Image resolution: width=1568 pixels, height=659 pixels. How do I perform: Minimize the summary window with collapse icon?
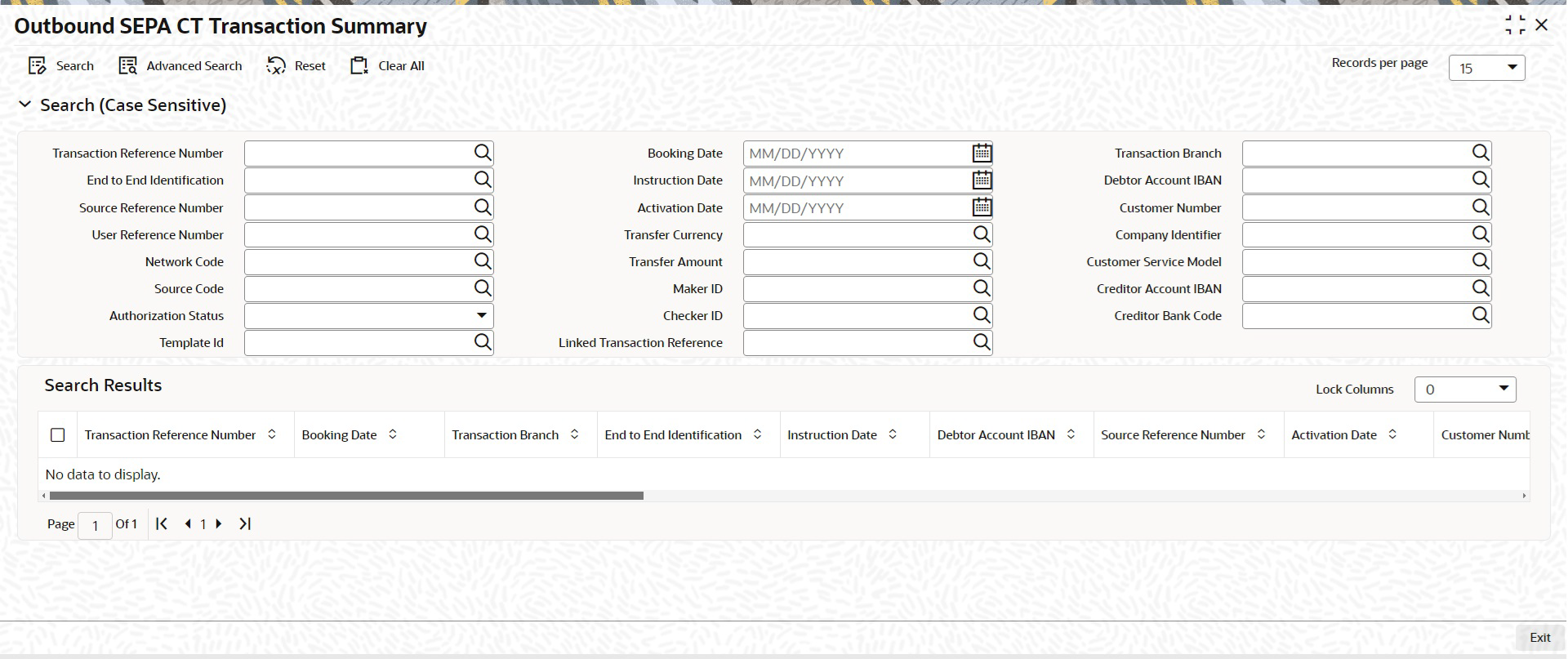tap(1515, 25)
